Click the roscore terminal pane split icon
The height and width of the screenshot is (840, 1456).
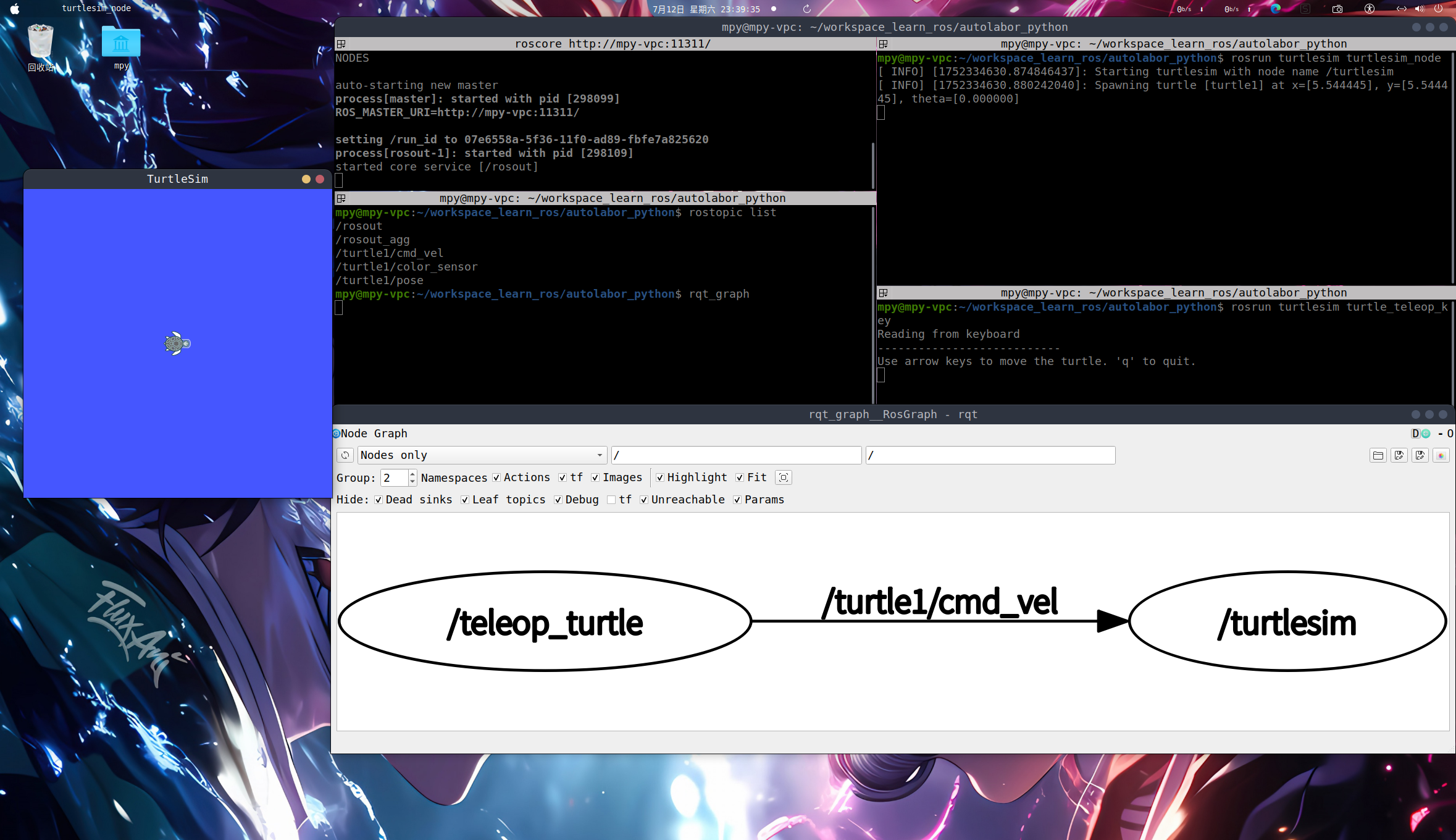pos(341,44)
